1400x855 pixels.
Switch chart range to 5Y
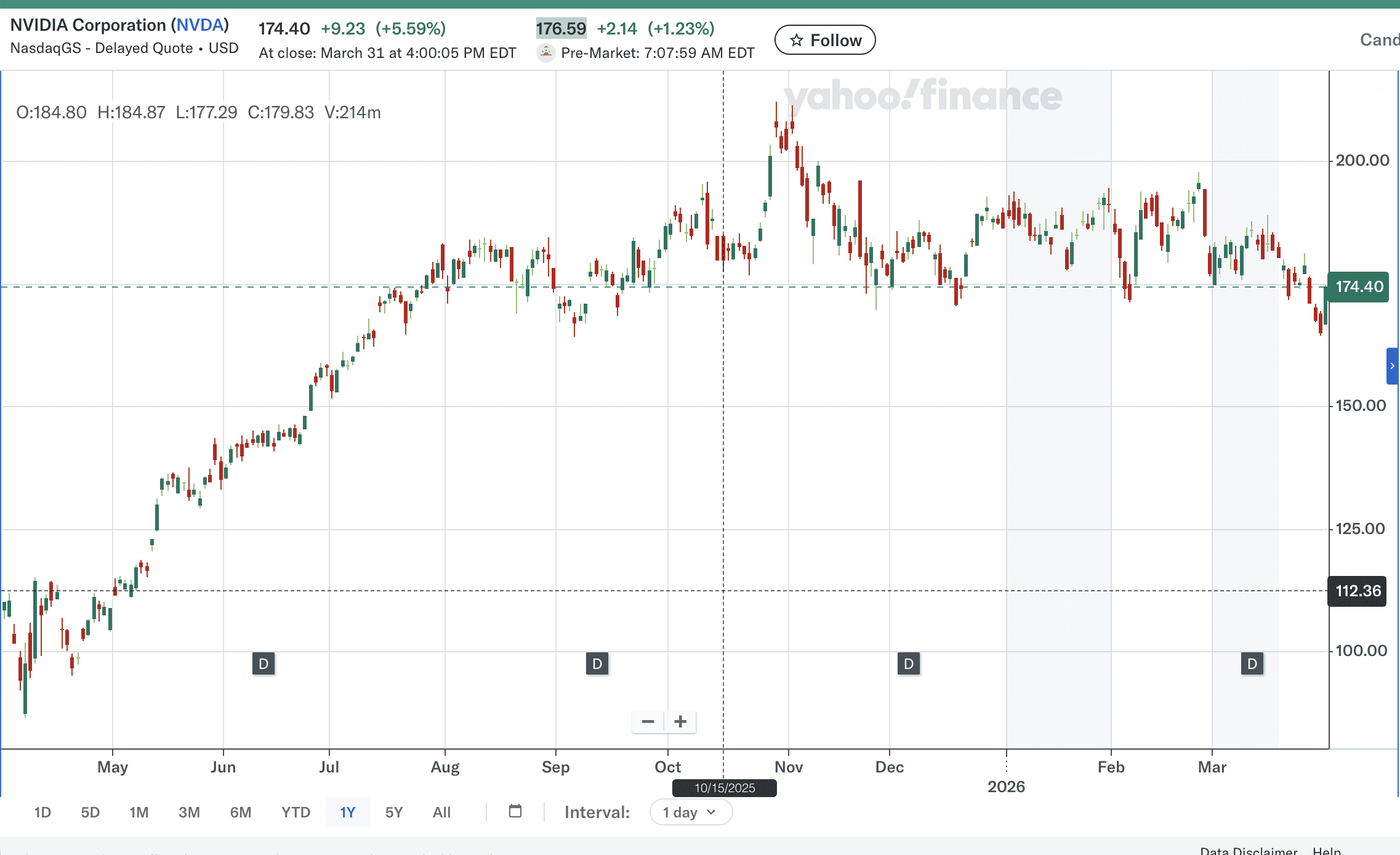pyautogui.click(x=393, y=812)
